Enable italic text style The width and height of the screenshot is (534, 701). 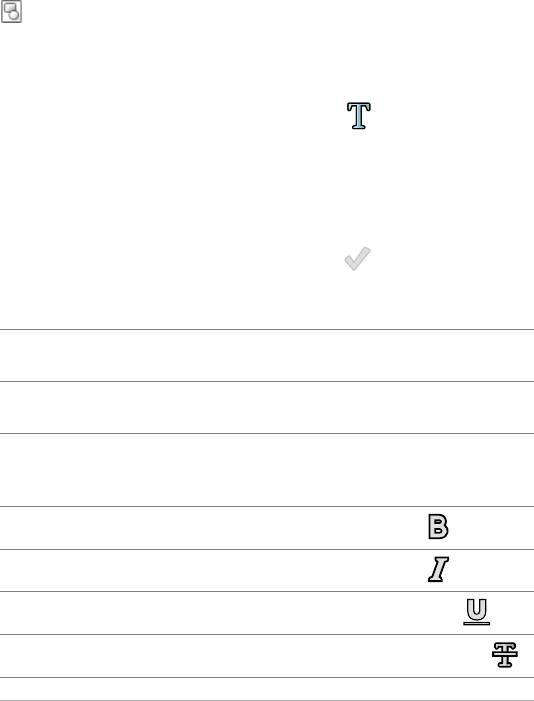438,570
